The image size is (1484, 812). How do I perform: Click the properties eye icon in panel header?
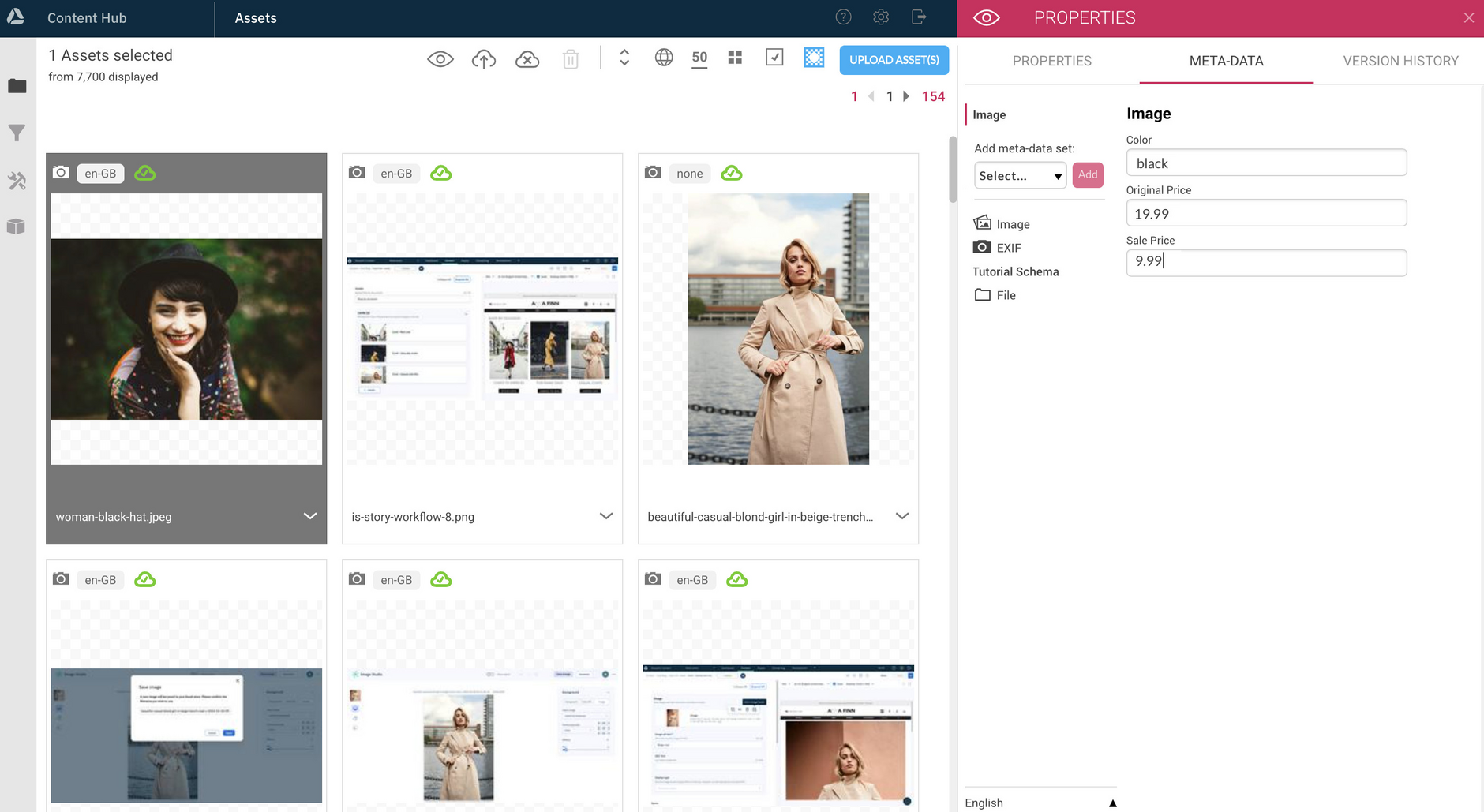tap(987, 18)
